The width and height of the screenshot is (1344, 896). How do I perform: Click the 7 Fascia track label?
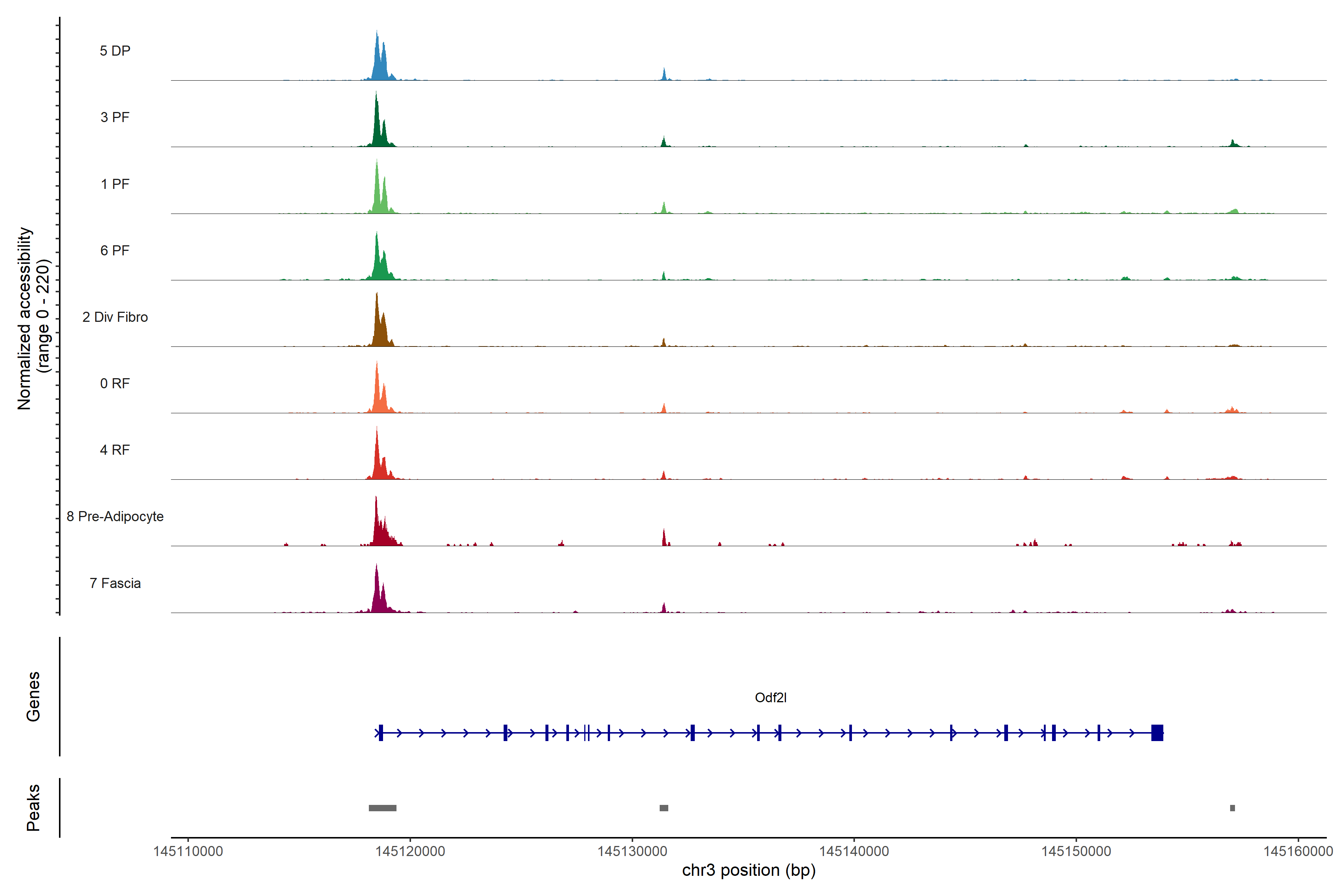pyautogui.click(x=115, y=584)
